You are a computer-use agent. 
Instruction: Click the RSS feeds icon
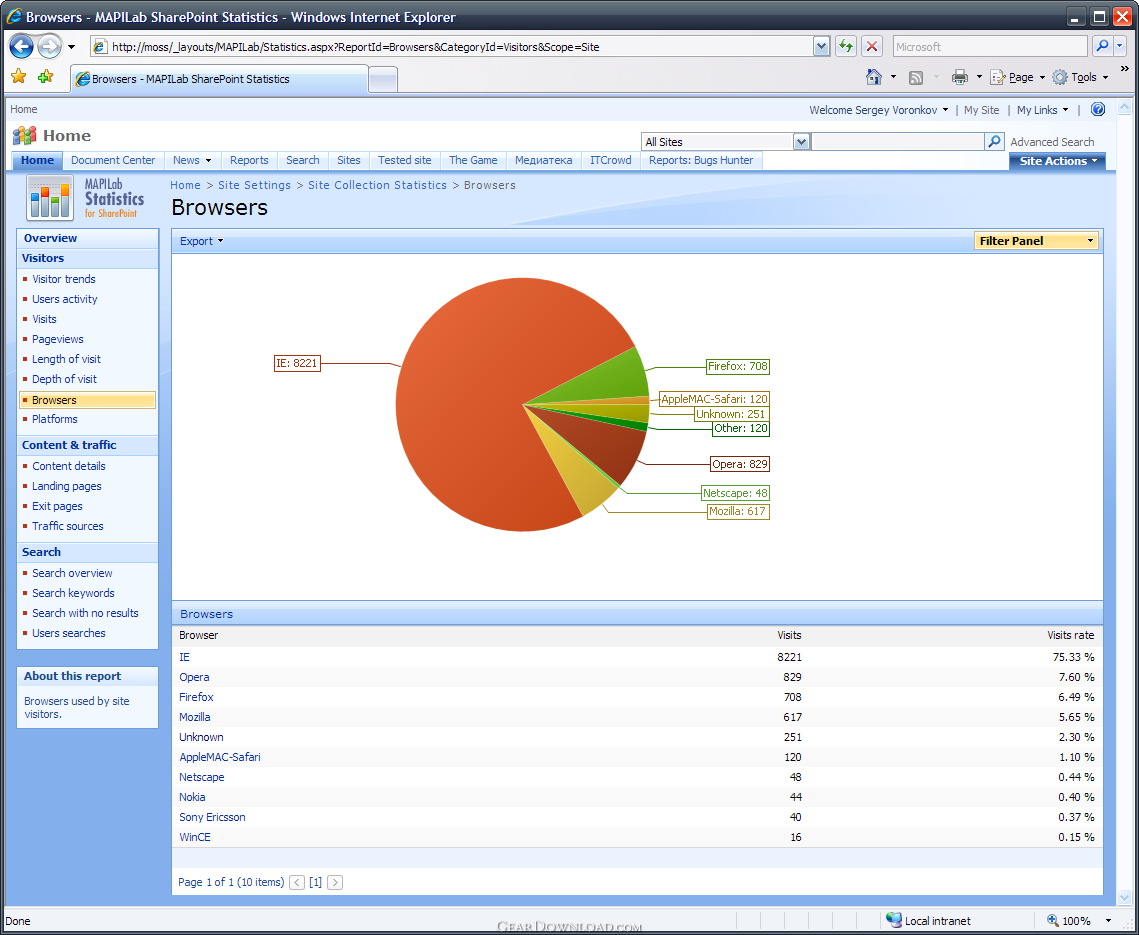tap(916, 78)
